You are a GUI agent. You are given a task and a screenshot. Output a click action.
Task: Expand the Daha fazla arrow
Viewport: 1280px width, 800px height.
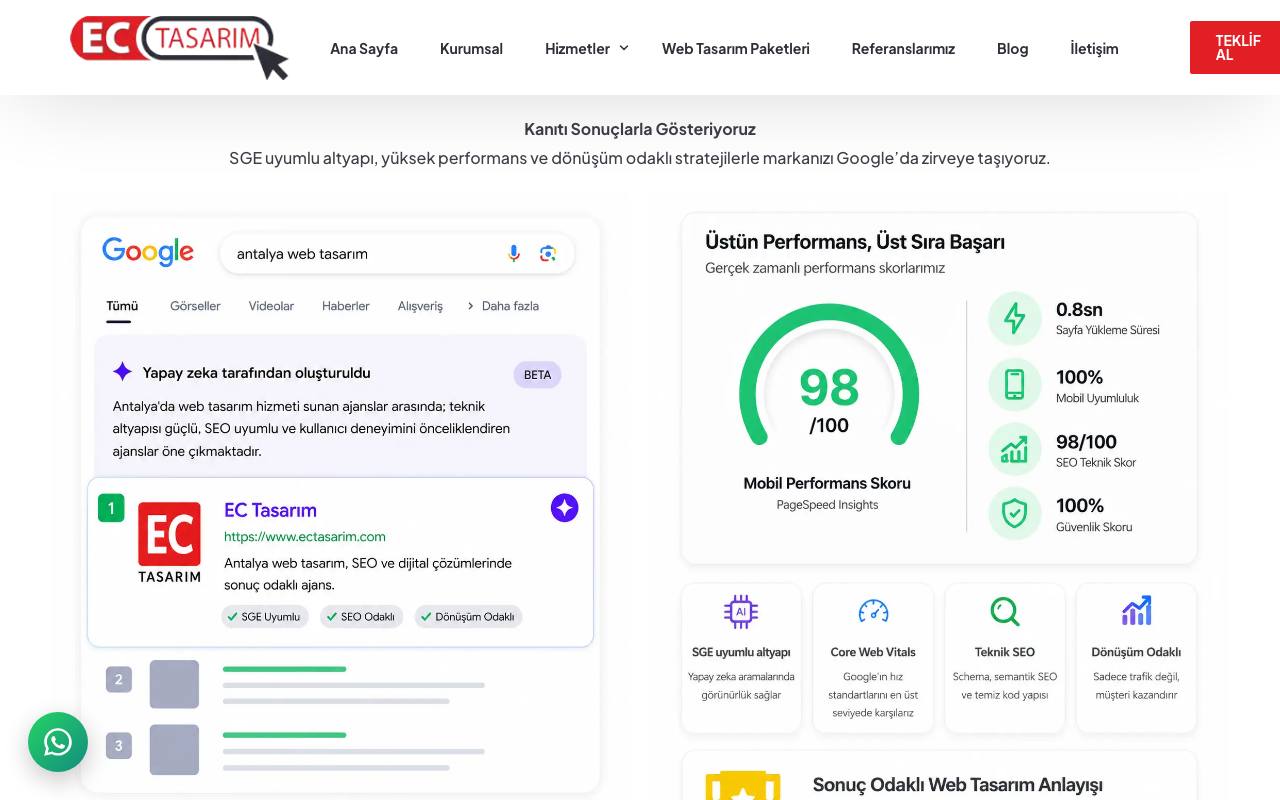pyautogui.click(x=471, y=306)
